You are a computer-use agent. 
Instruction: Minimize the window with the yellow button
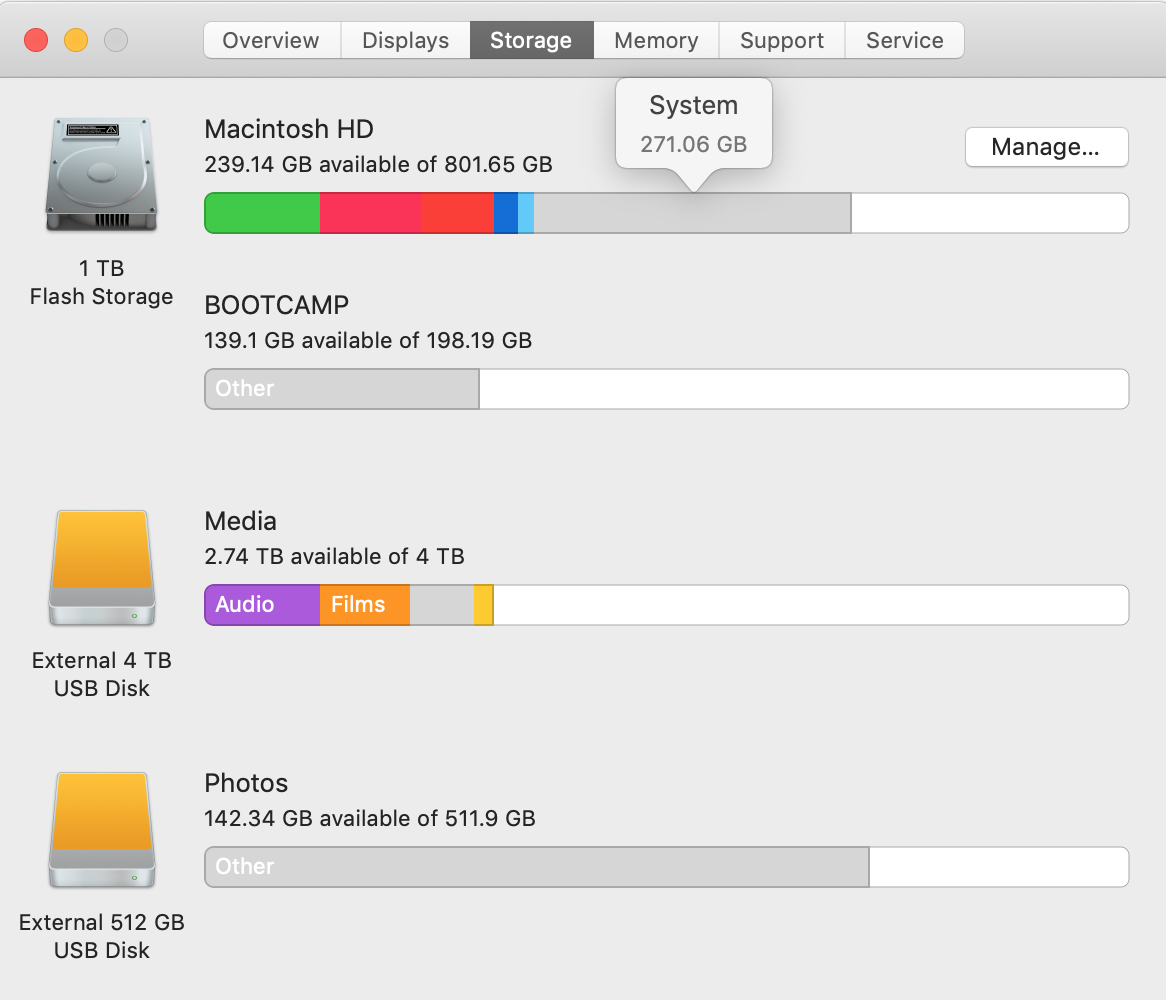pyautogui.click(x=76, y=41)
